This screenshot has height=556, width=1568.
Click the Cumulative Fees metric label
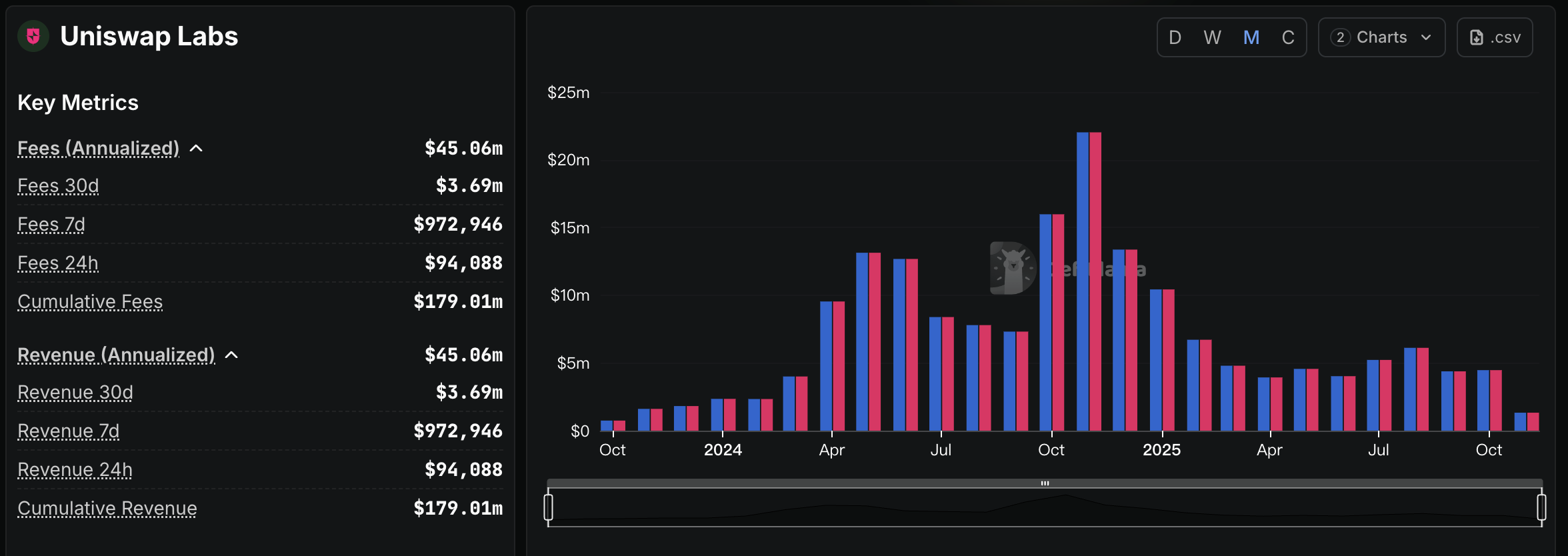(x=90, y=301)
